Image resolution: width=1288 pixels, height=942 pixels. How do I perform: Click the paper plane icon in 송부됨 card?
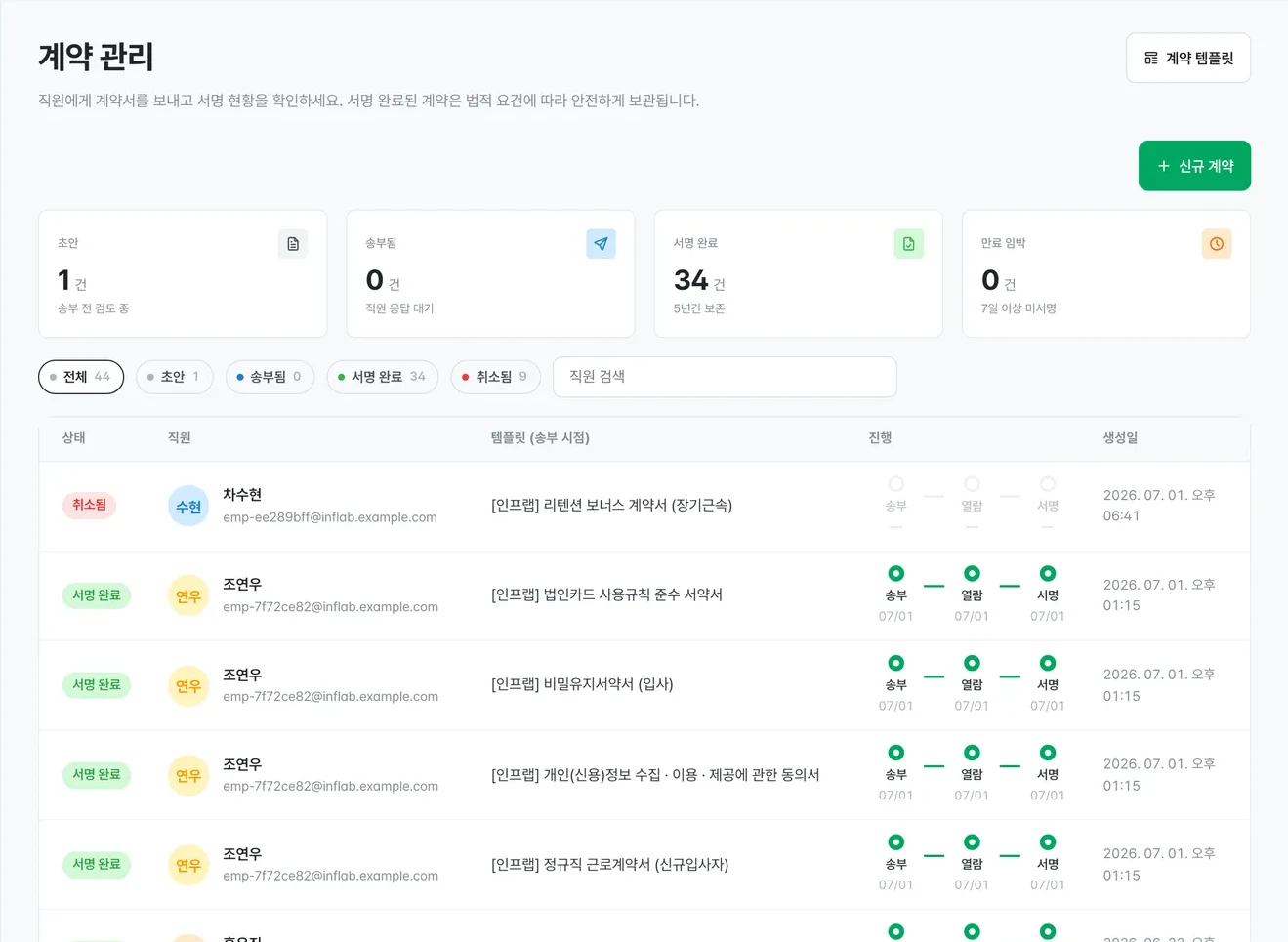(x=601, y=244)
